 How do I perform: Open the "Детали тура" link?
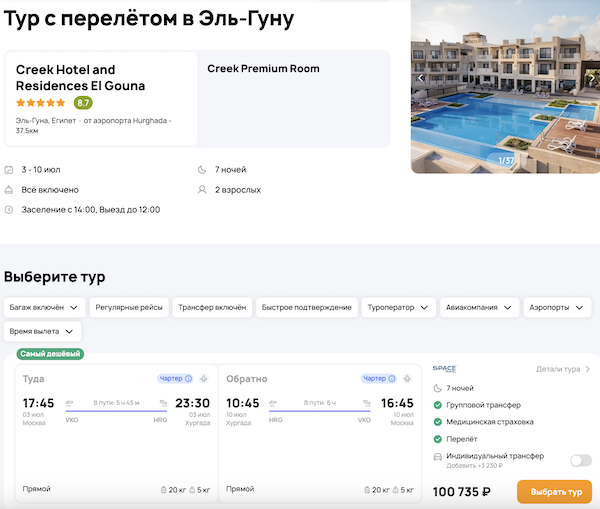click(563, 369)
